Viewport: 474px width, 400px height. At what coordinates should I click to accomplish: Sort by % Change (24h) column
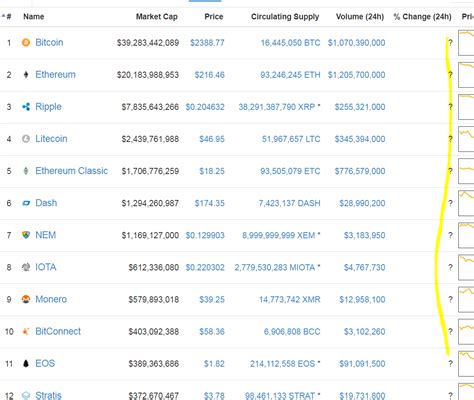422,17
